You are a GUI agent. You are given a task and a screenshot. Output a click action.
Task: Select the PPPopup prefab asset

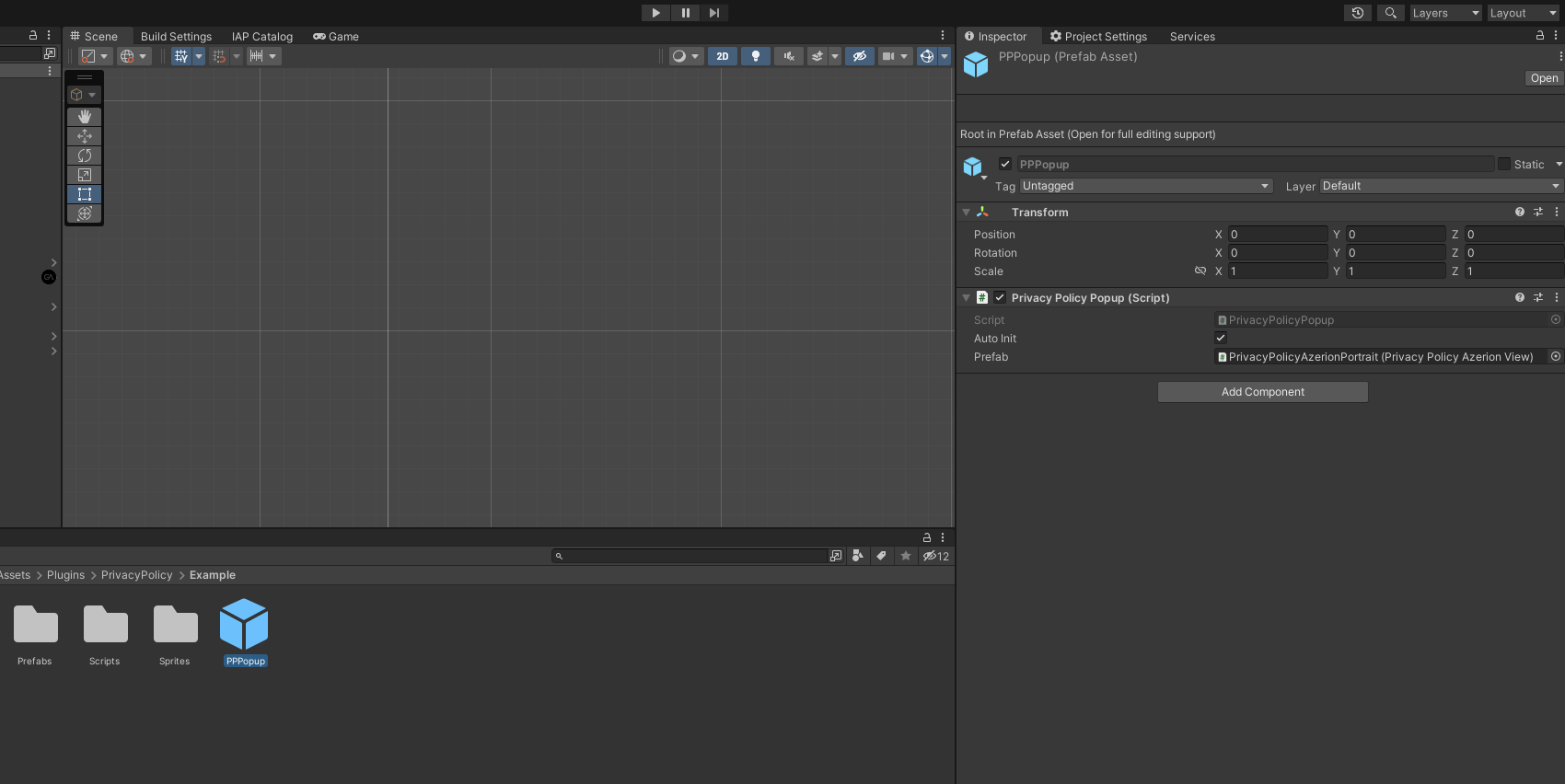tap(245, 633)
